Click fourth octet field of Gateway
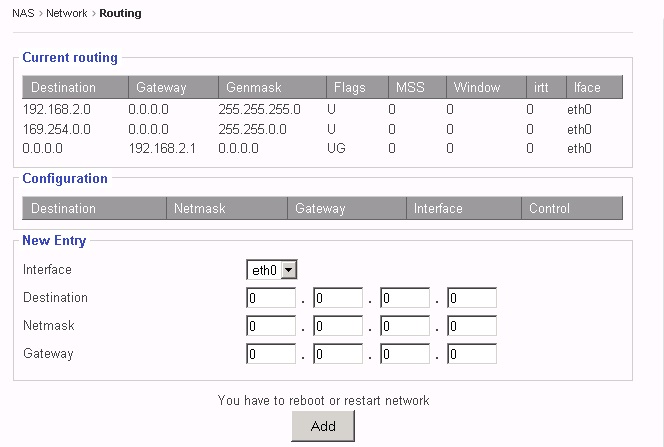 tap(472, 354)
